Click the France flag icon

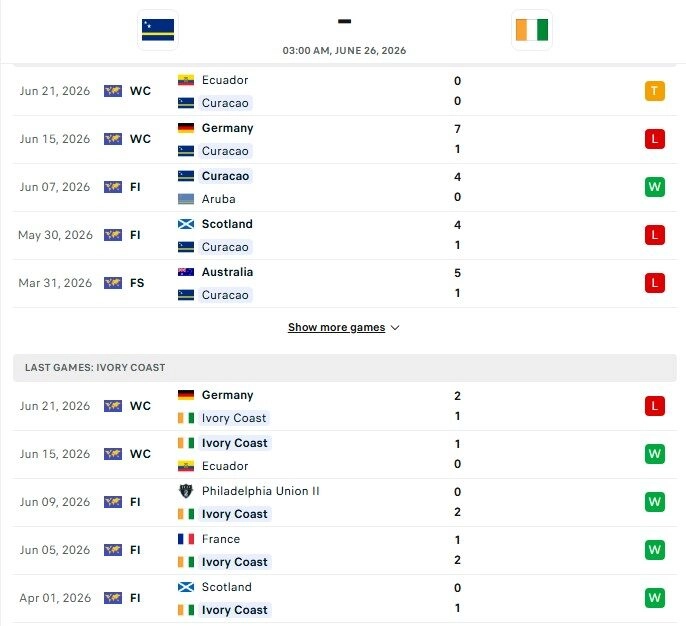coord(186,539)
